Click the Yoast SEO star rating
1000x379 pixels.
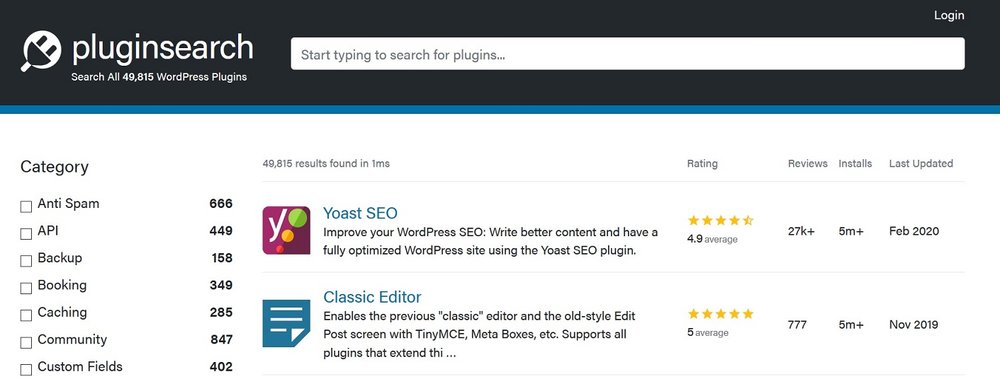(721, 221)
